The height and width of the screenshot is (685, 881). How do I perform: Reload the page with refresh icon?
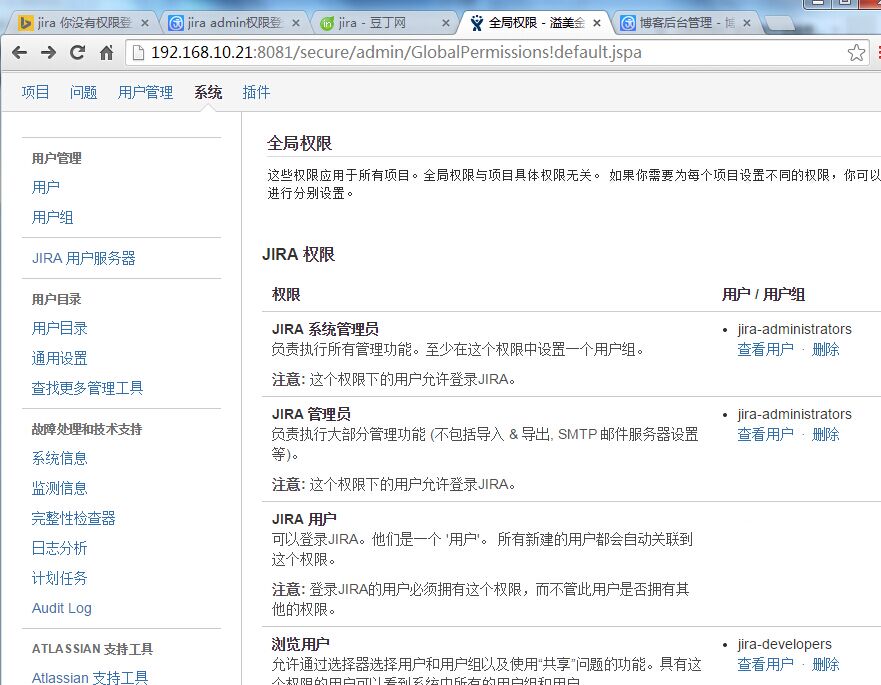pos(77,53)
